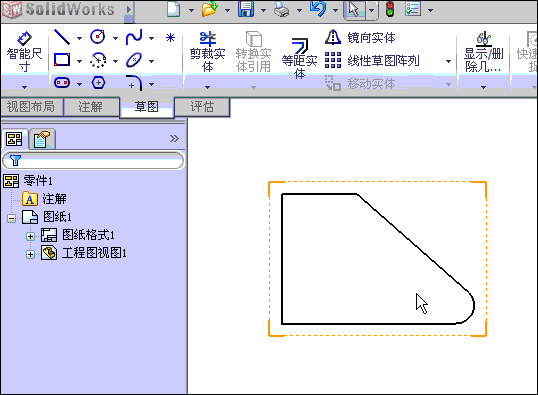Select the Arc sketch tool

pyautogui.click(x=98, y=60)
